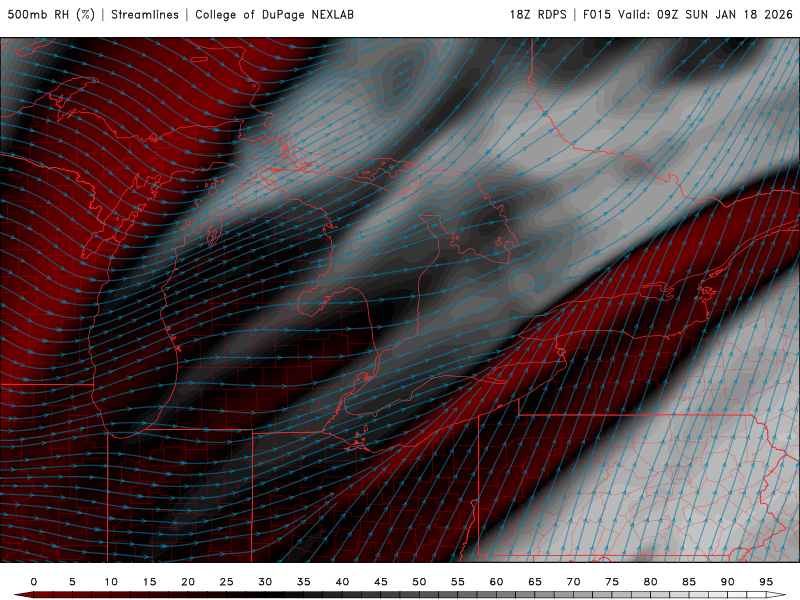Pick the '65' color scale label
This screenshot has width=800, height=600.
[x=535, y=582]
